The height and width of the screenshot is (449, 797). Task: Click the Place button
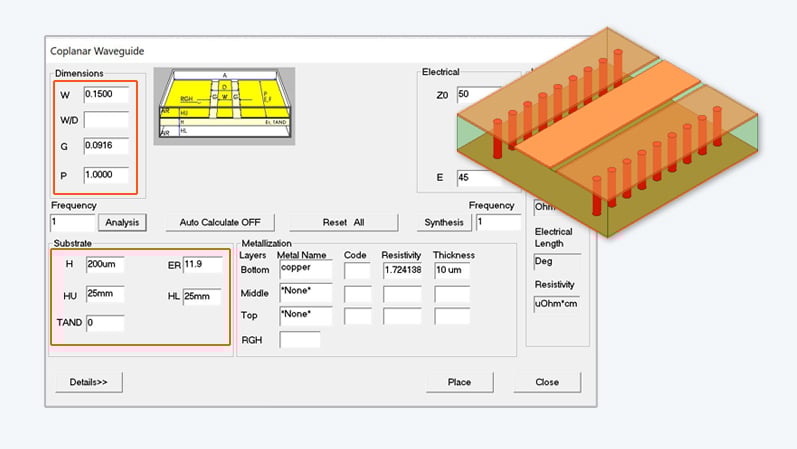459,382
